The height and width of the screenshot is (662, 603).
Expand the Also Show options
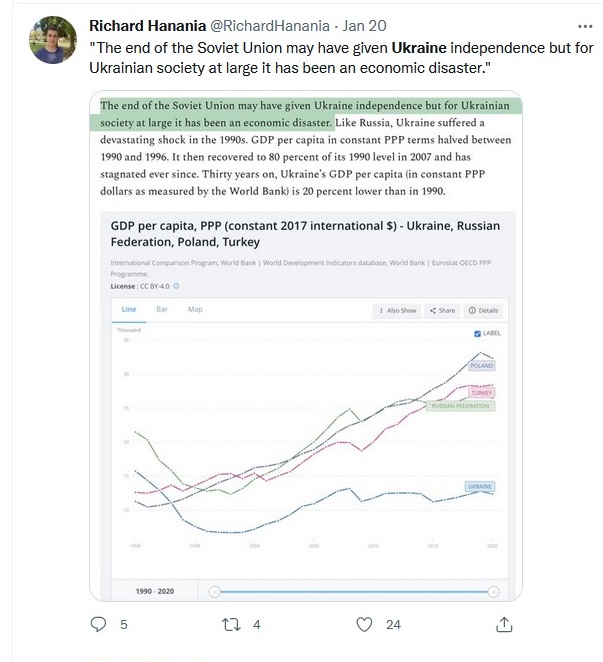coord(397,311)
